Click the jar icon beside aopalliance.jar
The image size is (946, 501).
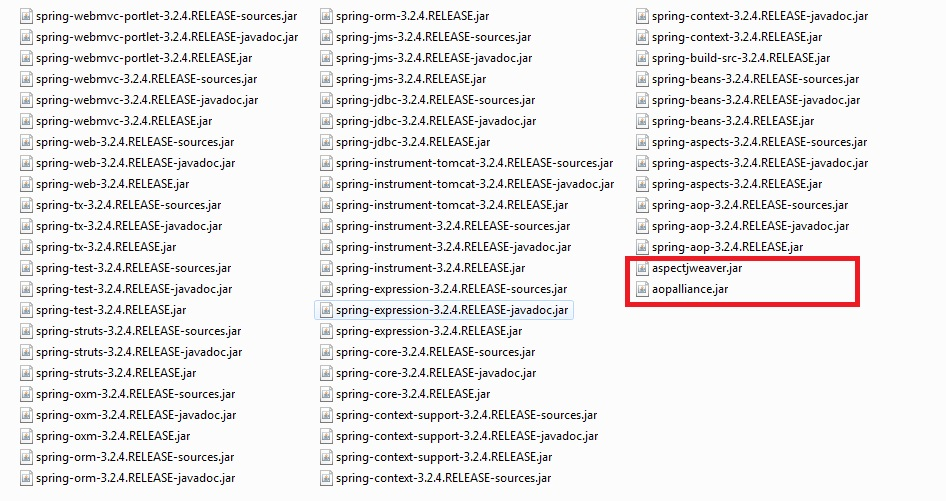click(x=642, y=289)
